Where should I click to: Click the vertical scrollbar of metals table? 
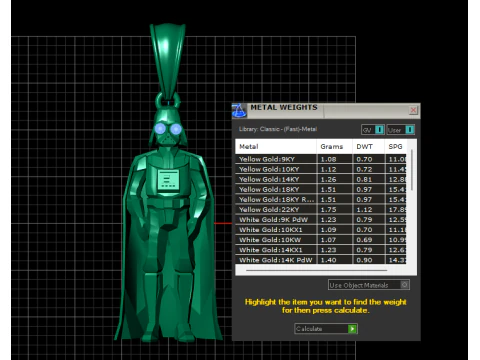coord(412,170)
